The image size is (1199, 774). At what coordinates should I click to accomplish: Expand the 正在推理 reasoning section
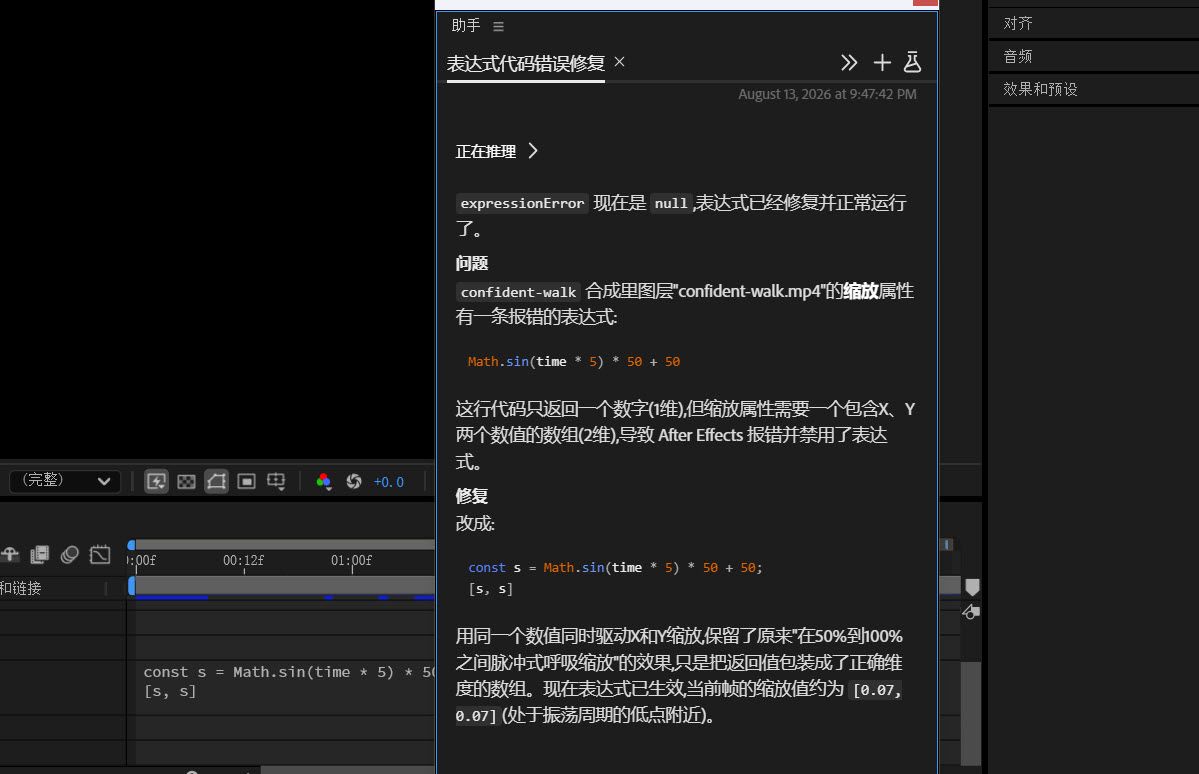pyautogui.click(x=497, y=151)
